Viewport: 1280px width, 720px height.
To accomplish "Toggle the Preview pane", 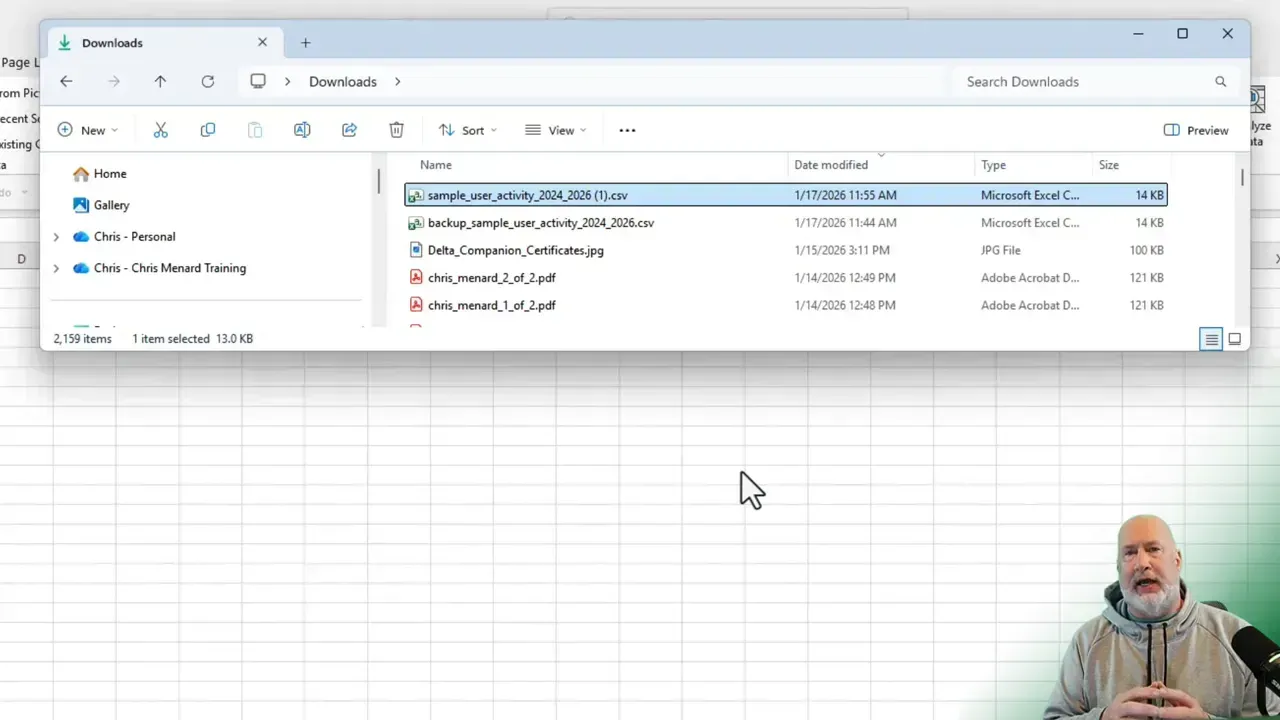I will (1195, 130).
